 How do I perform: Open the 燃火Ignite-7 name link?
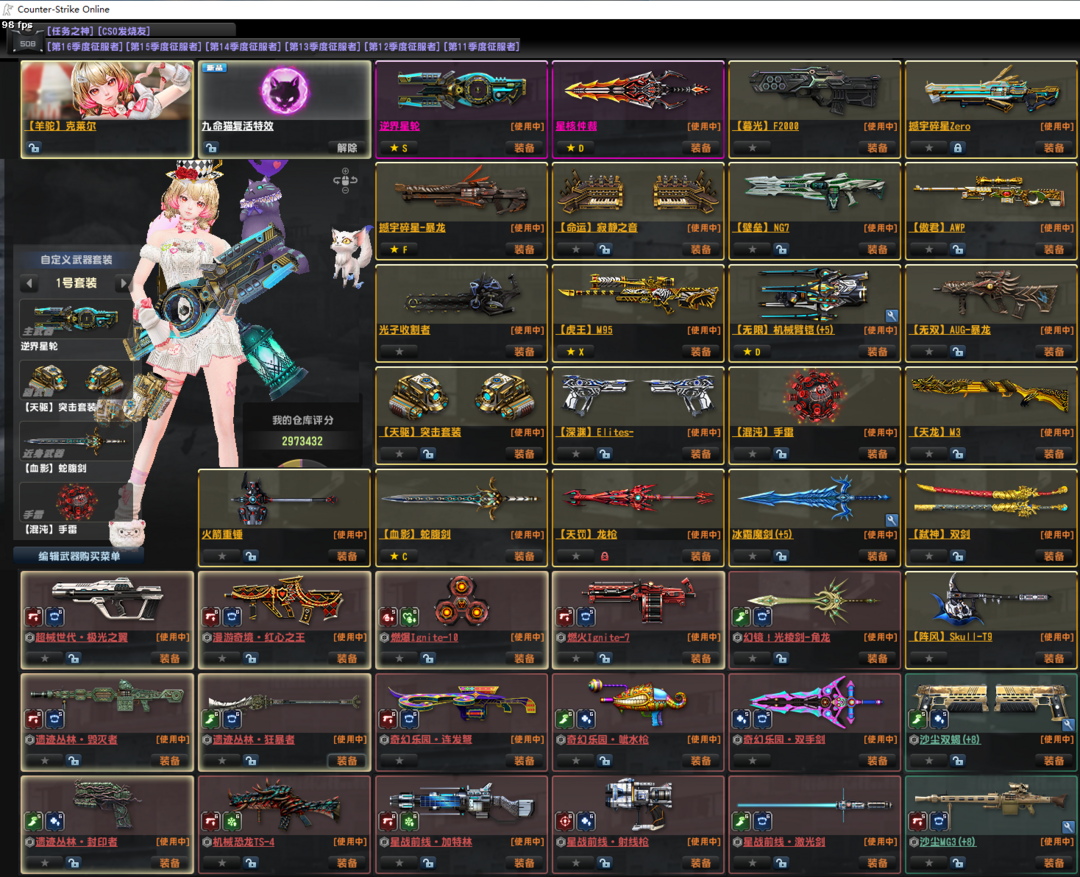coord(599,637)
